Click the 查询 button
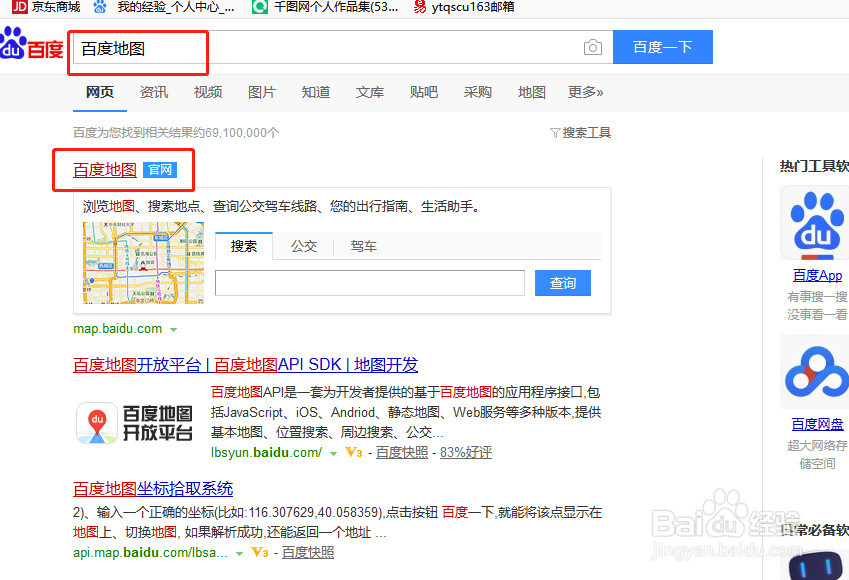Viewport: 849px width, 580px height. point(563,283)
